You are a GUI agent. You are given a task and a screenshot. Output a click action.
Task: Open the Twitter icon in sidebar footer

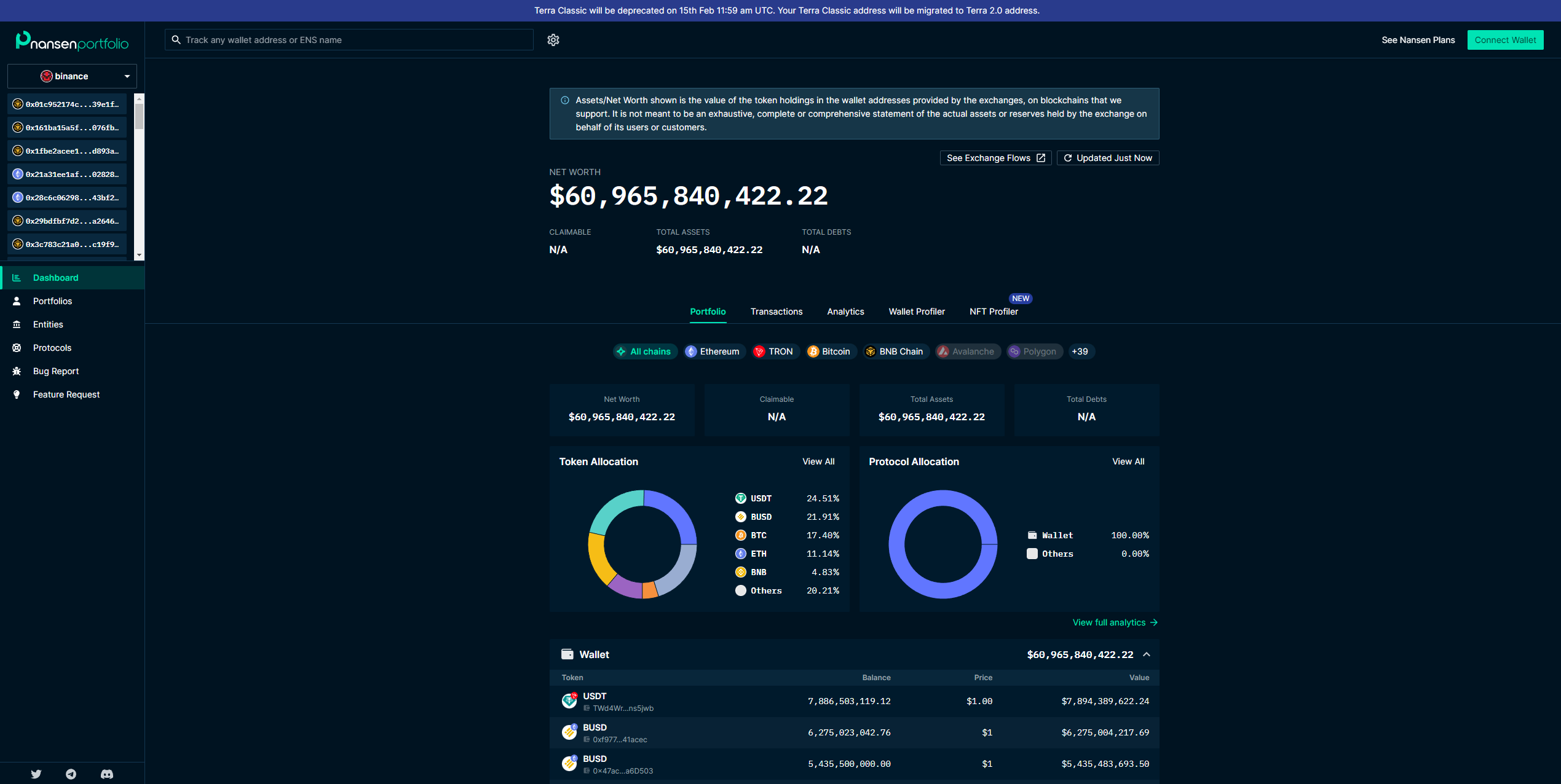(36, 774)
